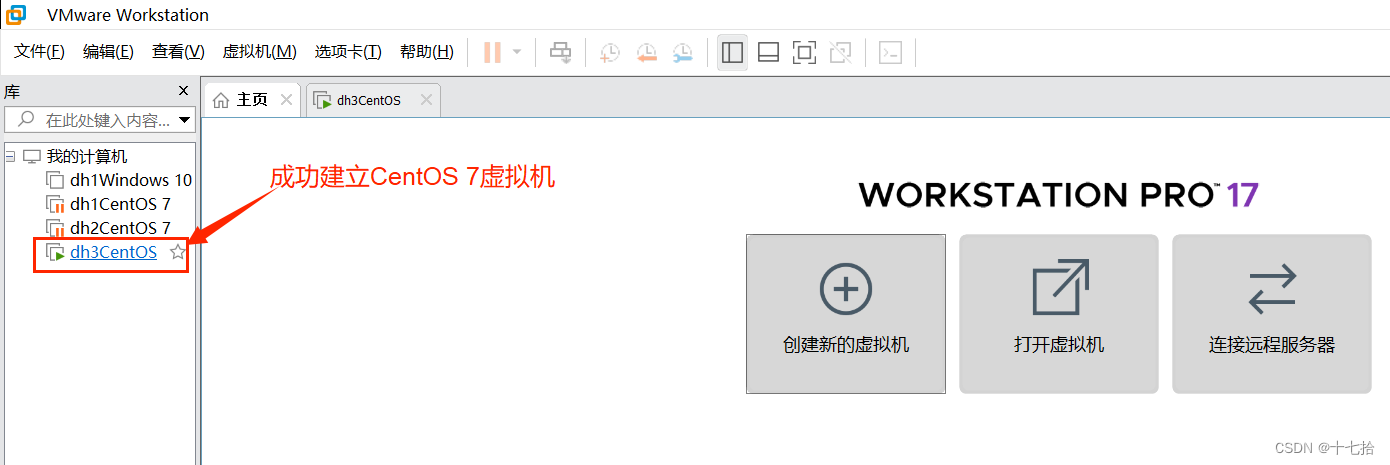Click the send Ctrl+Alt+Del toolbar icon
The image size is (1390, 465).
point(561,53)
